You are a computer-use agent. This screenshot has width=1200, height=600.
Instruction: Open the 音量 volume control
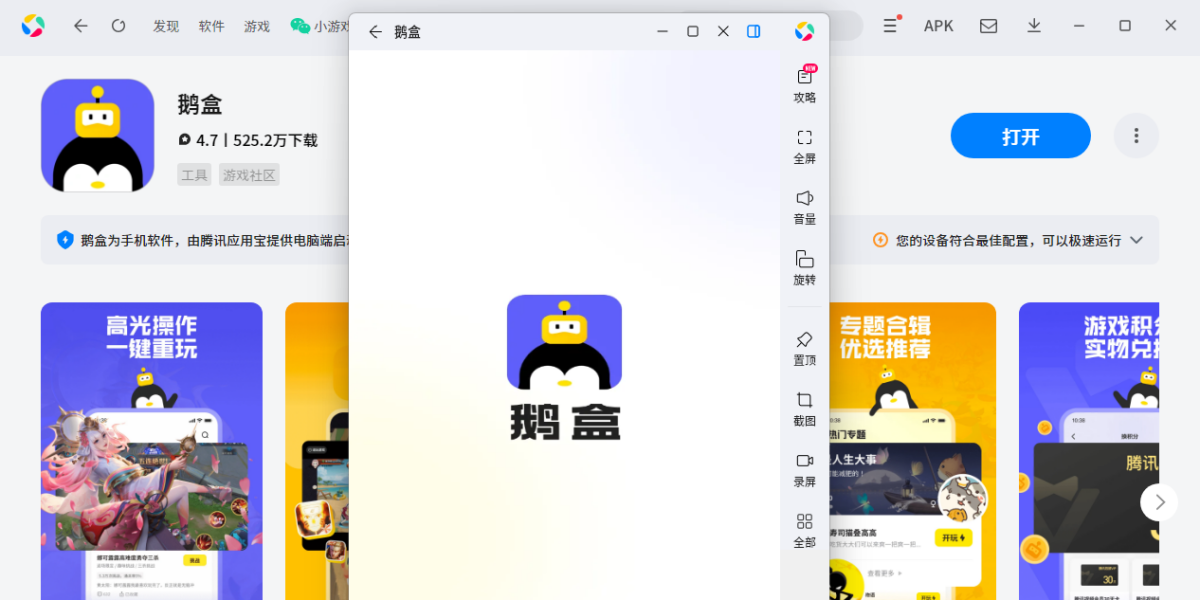(x=804, y=200)
